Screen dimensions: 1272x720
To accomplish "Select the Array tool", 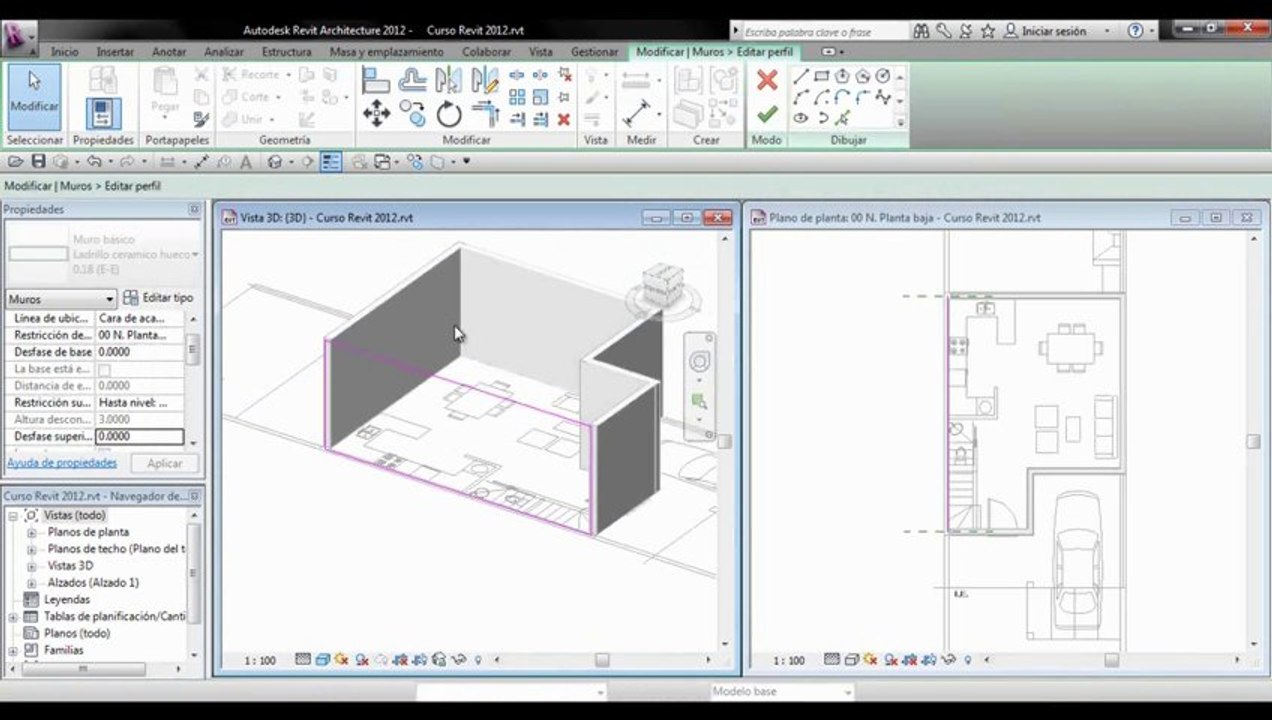I will coord(517,97).
